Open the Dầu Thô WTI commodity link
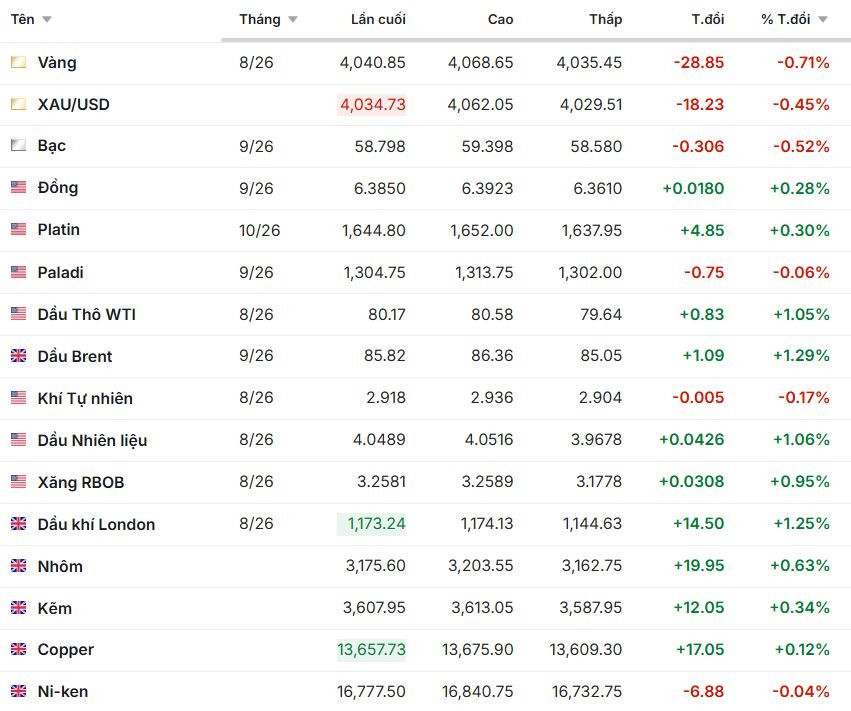Screen dimensions: 851x711 click(87, 314)
